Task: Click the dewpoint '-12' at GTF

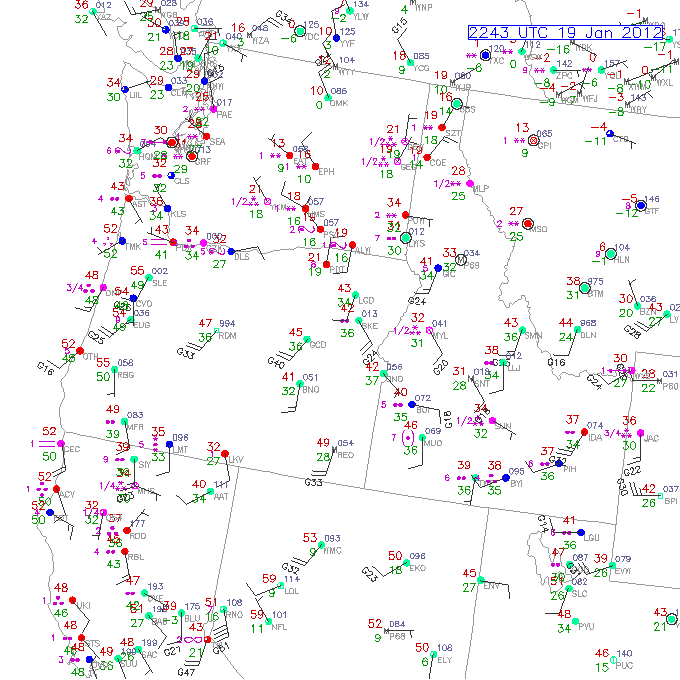Action: (627, 213)
